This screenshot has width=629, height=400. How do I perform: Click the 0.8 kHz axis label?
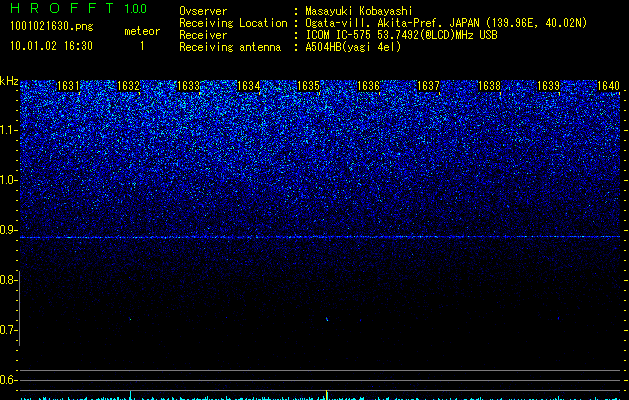pyautogui.click(x=9, y=280)
